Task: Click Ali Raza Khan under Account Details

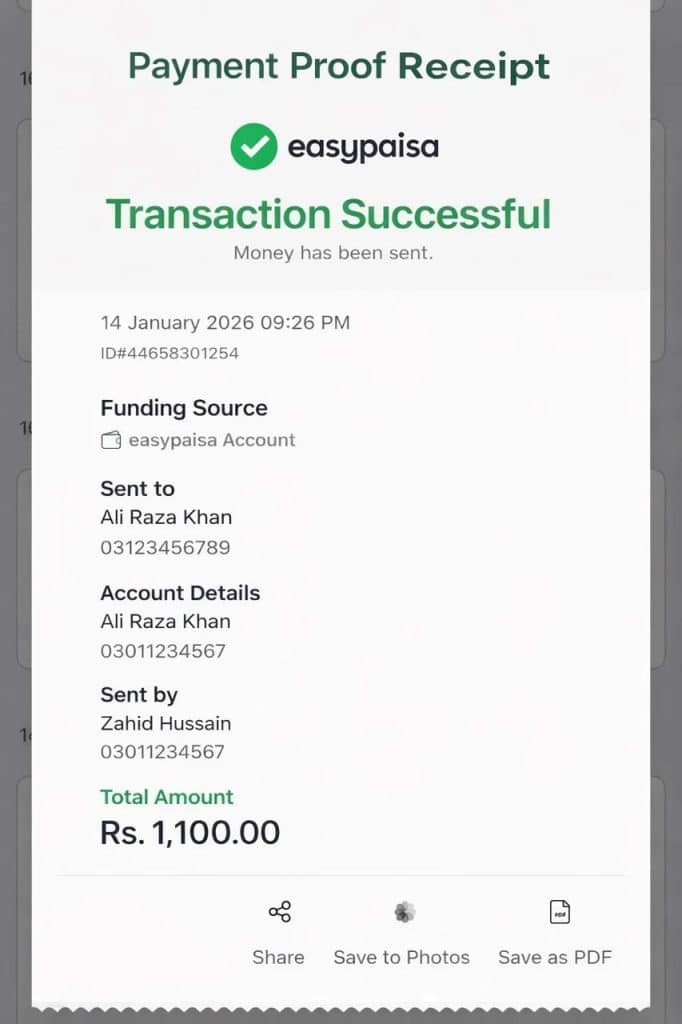Action: click(166, 621)
